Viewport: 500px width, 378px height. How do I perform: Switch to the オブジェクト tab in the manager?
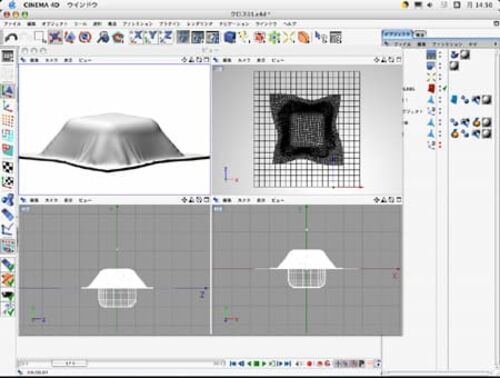click(x=397, y=34)
